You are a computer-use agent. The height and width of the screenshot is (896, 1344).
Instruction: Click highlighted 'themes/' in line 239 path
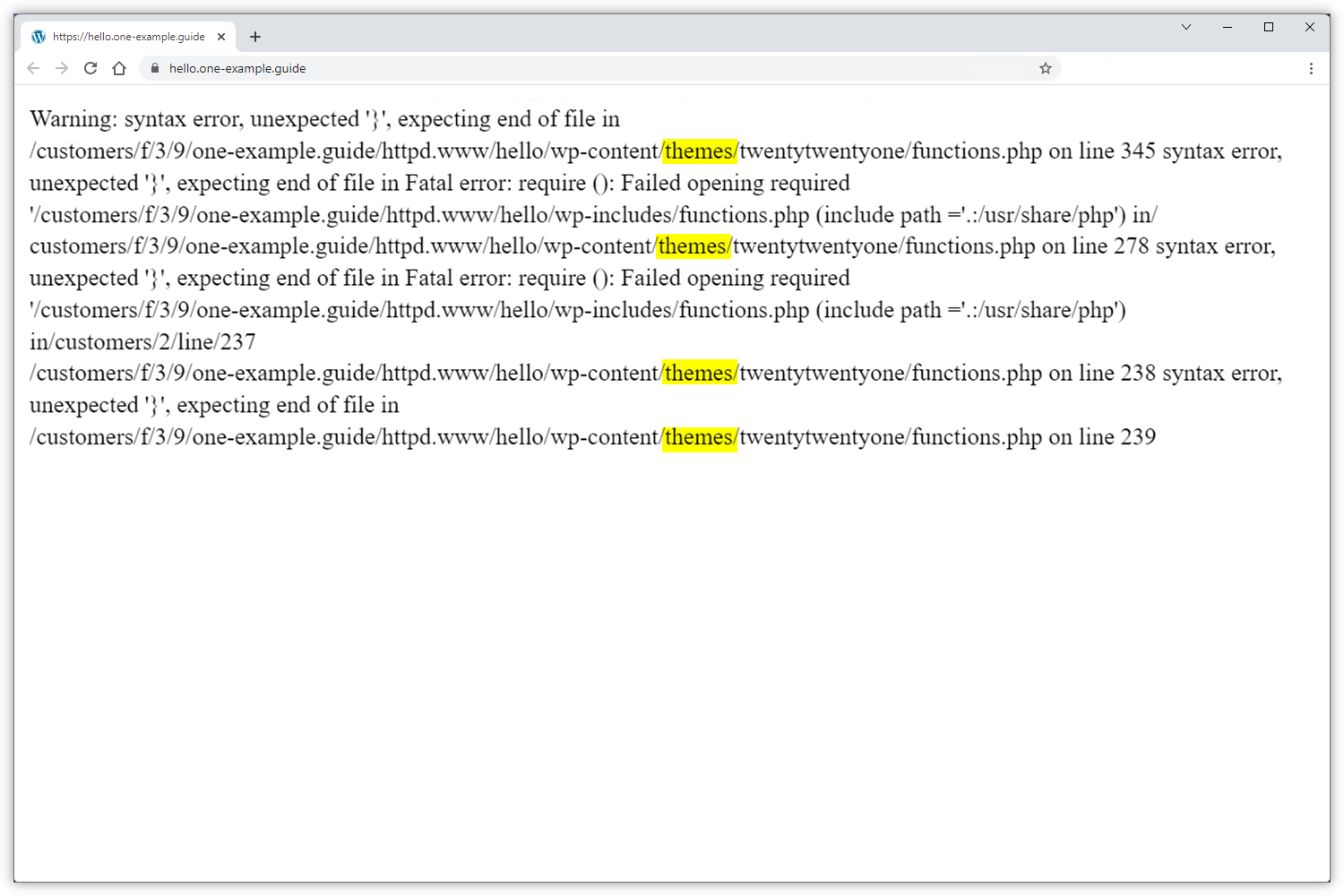700,437
